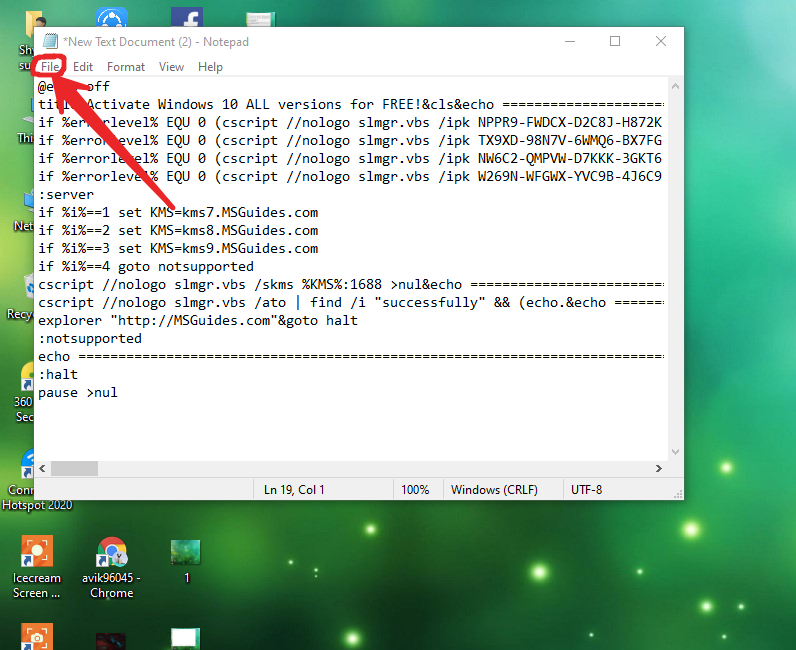Click the UTF-8 encoding status entry
This screenshot has width=796, height=650.
(586, 490)
